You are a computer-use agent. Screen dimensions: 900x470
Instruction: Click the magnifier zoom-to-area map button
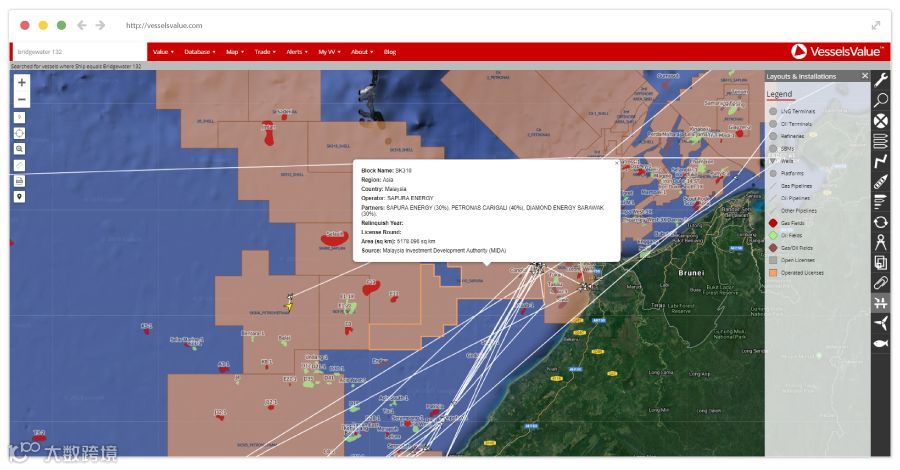click(x=19, y=149)
